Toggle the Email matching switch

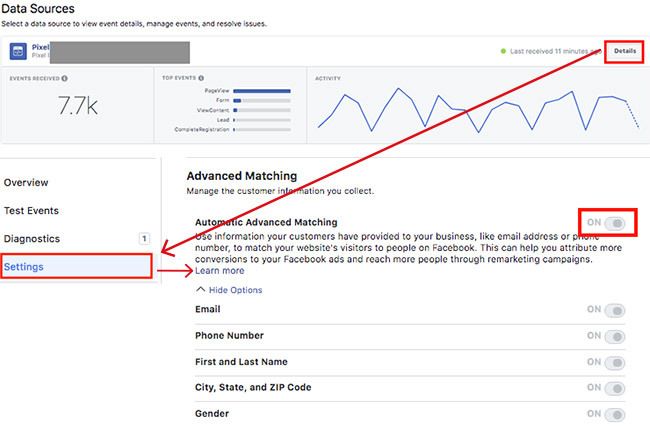[x=616, y=310]
